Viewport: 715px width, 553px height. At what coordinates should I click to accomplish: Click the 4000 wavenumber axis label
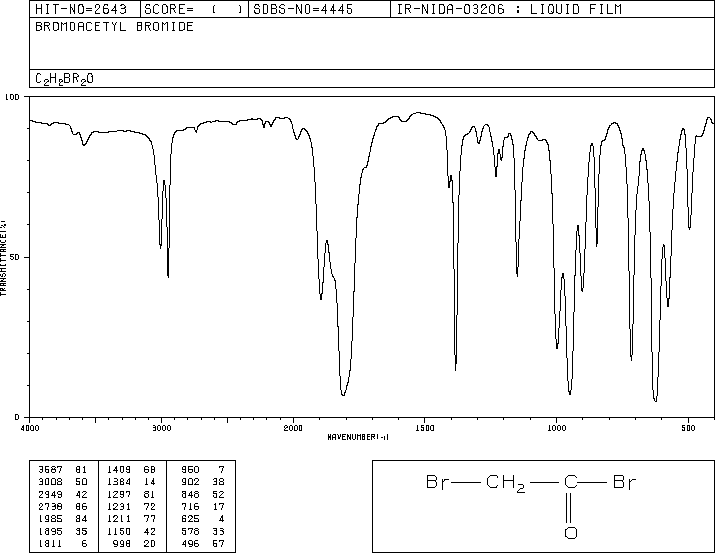(x=30, y=428)
